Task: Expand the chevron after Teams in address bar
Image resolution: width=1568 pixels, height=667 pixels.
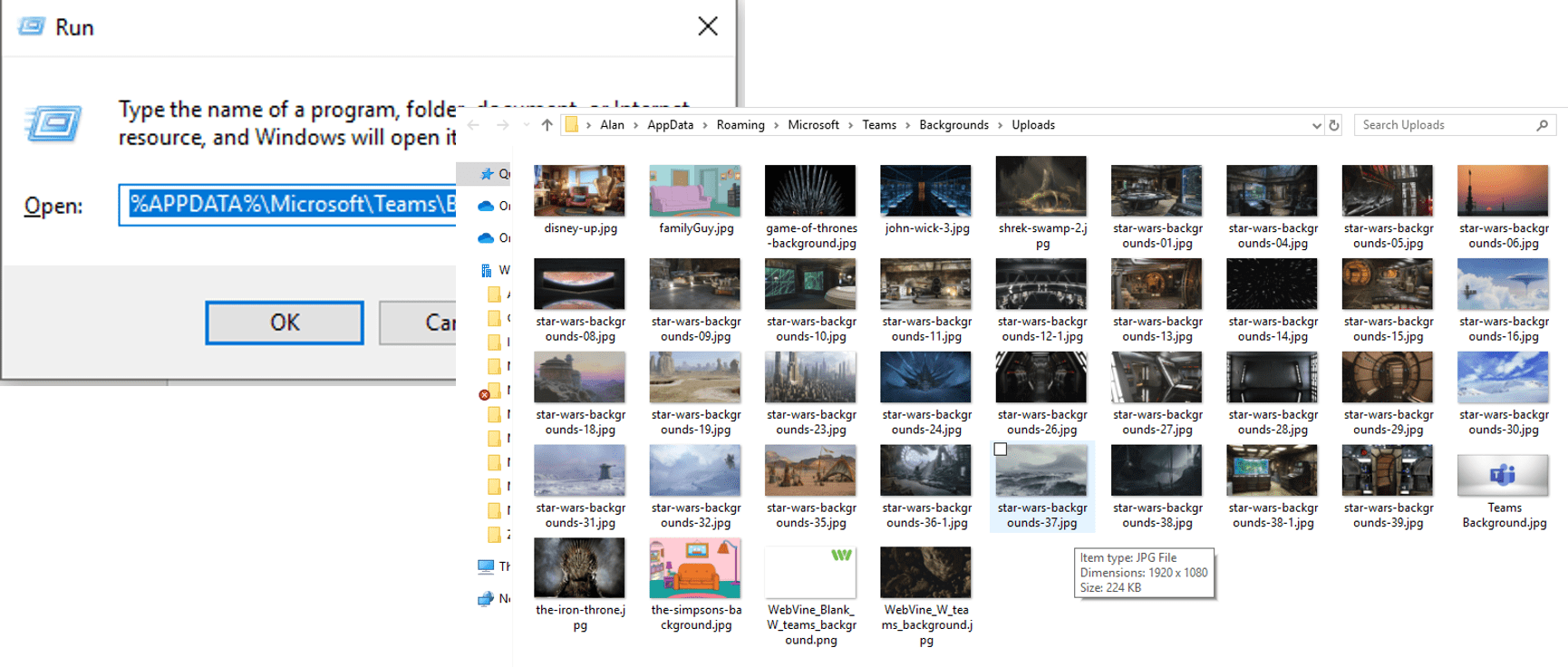Action: [907, 125]
